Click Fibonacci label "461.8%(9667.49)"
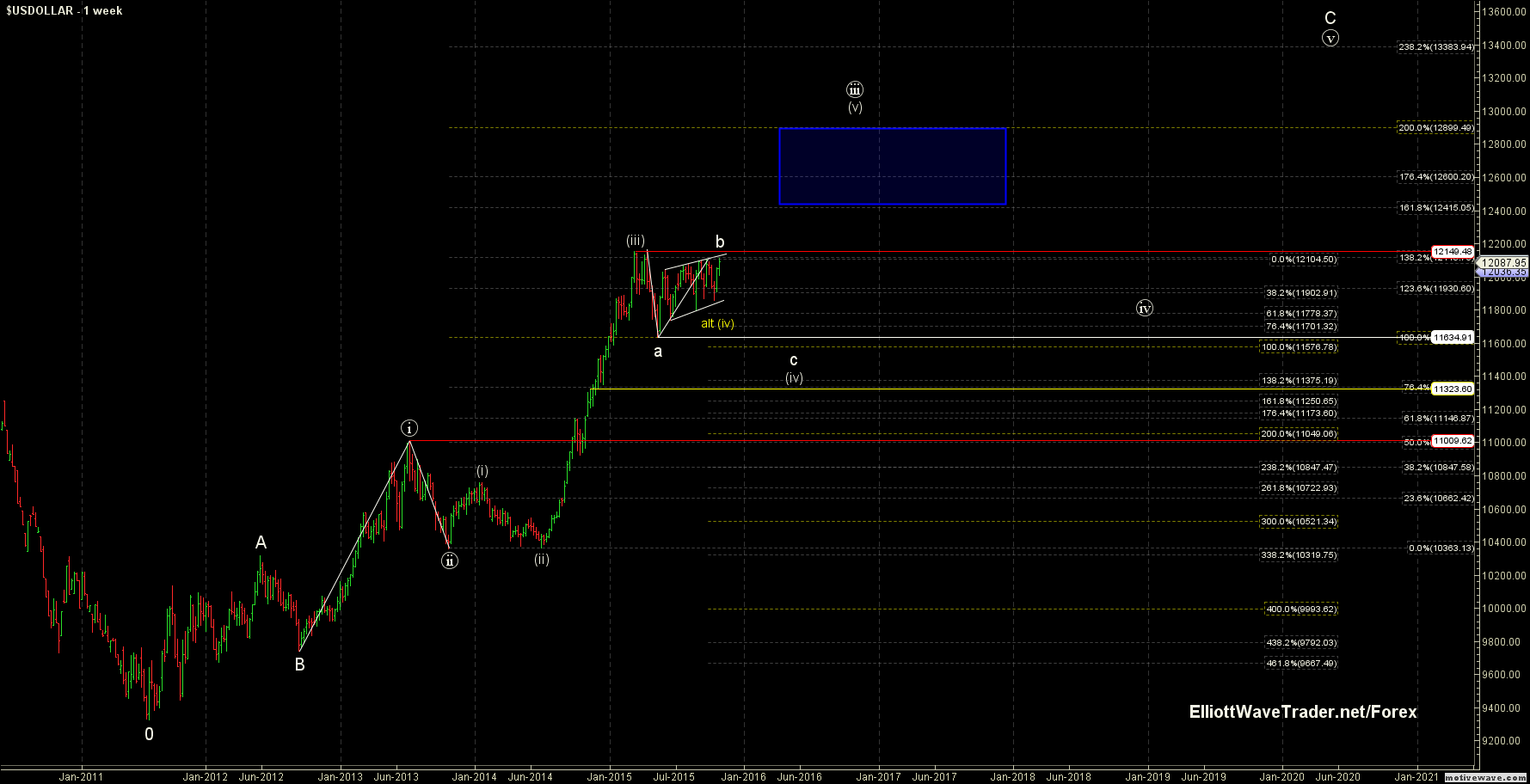This screenshot has width=1530, height=784. (x=1302, y=664)
